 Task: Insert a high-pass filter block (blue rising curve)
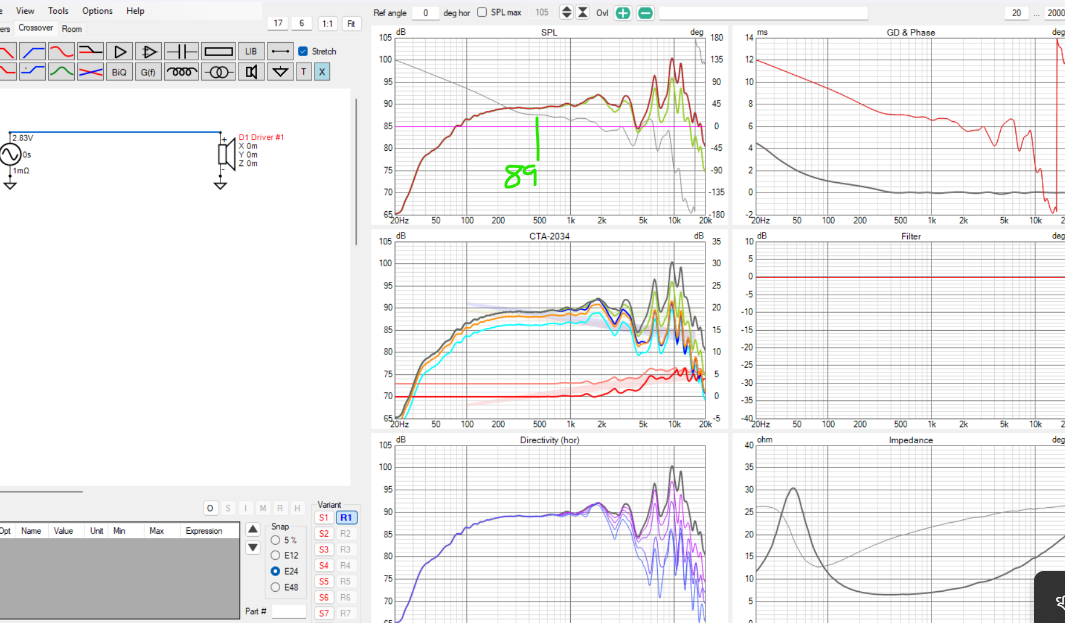[x=32, y=52]
